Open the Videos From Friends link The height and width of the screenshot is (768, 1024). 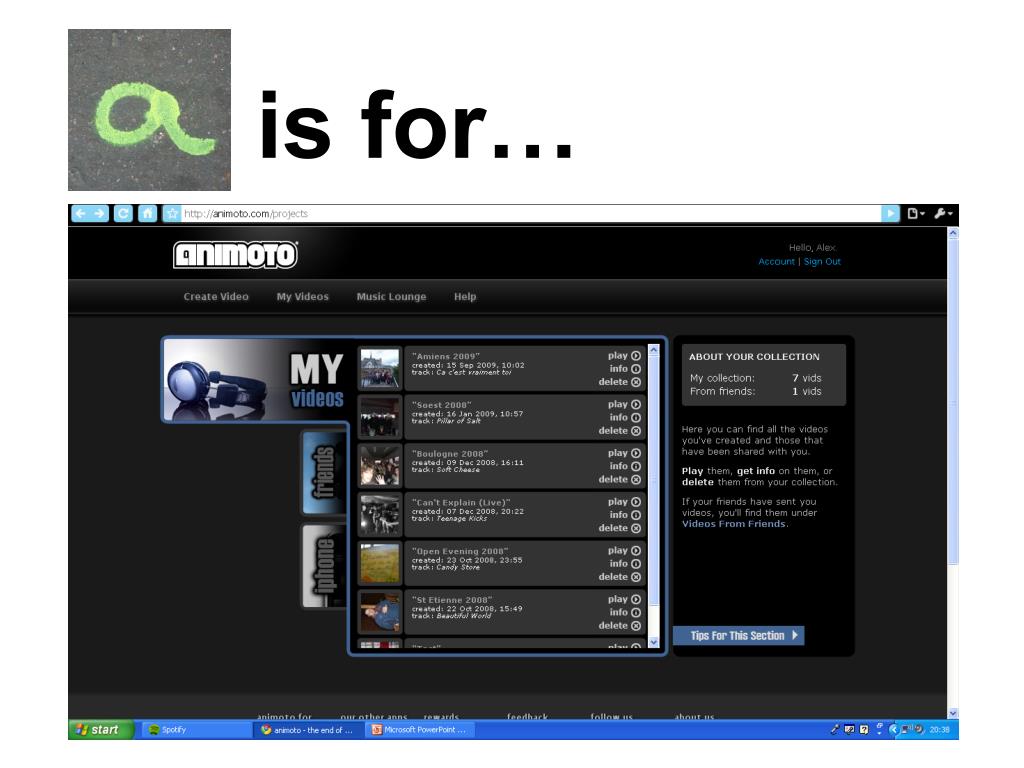[x=733, y=524]
